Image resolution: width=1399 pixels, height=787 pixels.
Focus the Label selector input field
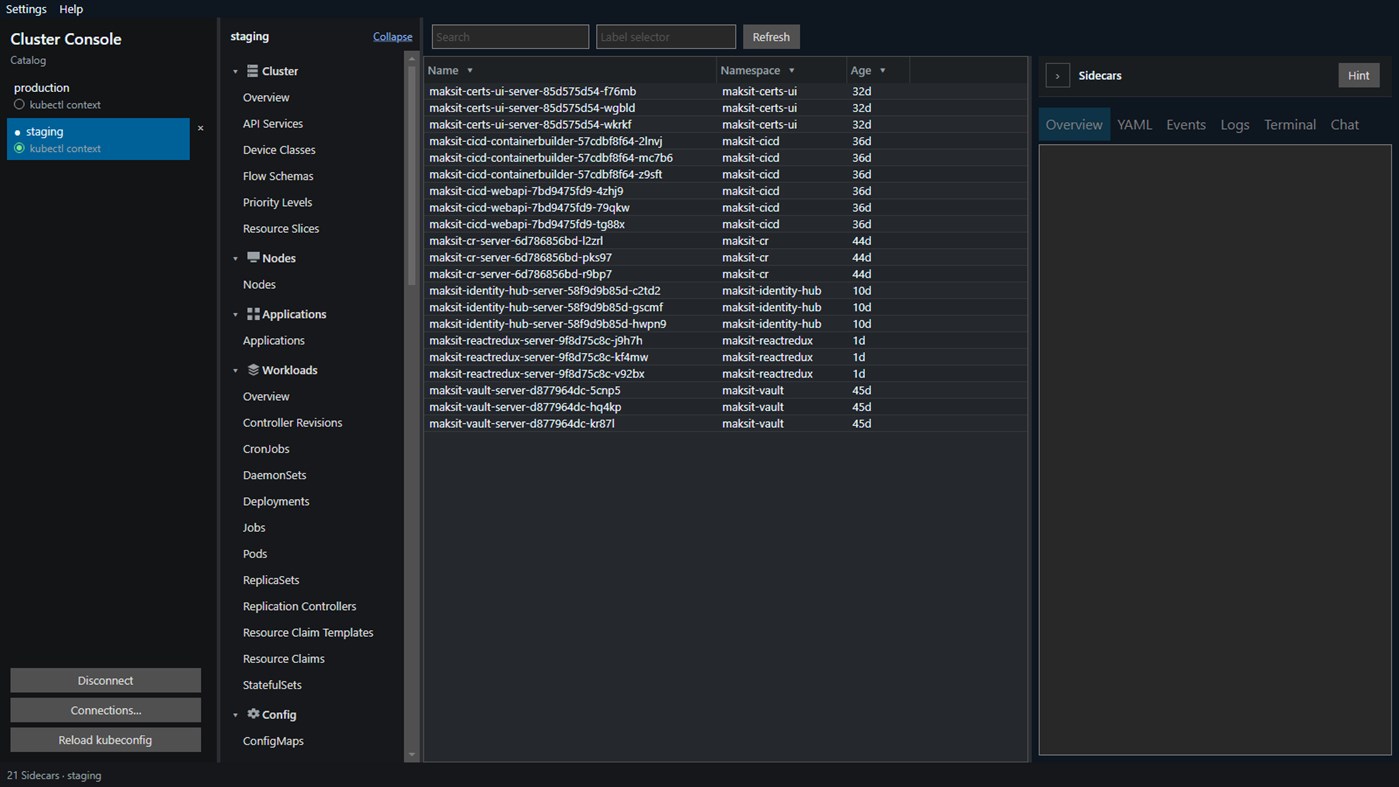[x=666, y=37]
